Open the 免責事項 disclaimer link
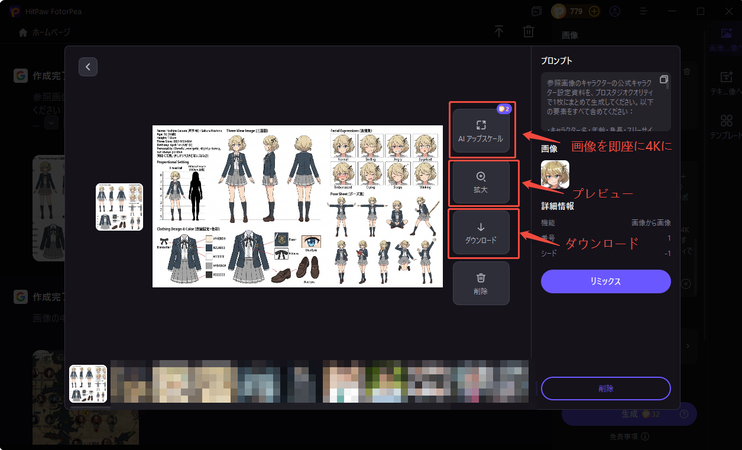 629,436
